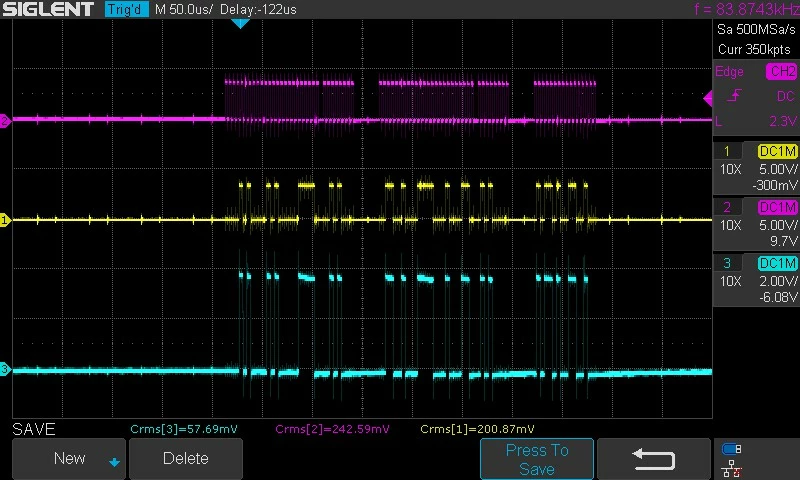The height and width of the screenshot is (480, 800).
Task: Click the Press To Save button
Action: point(537,459)
